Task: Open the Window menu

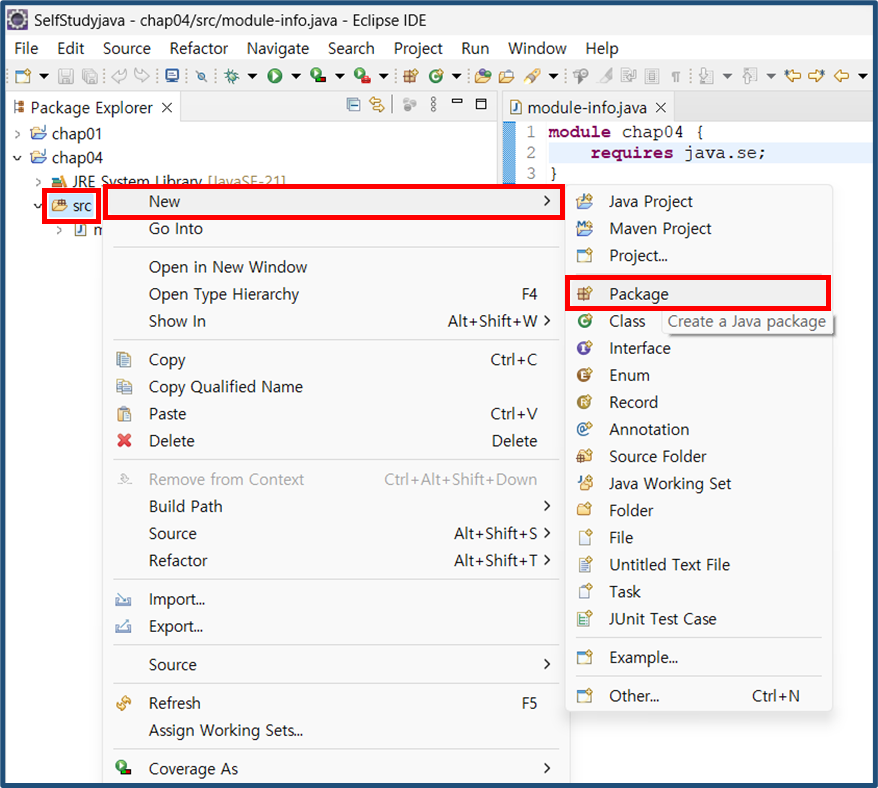Action: click(537, 49)
